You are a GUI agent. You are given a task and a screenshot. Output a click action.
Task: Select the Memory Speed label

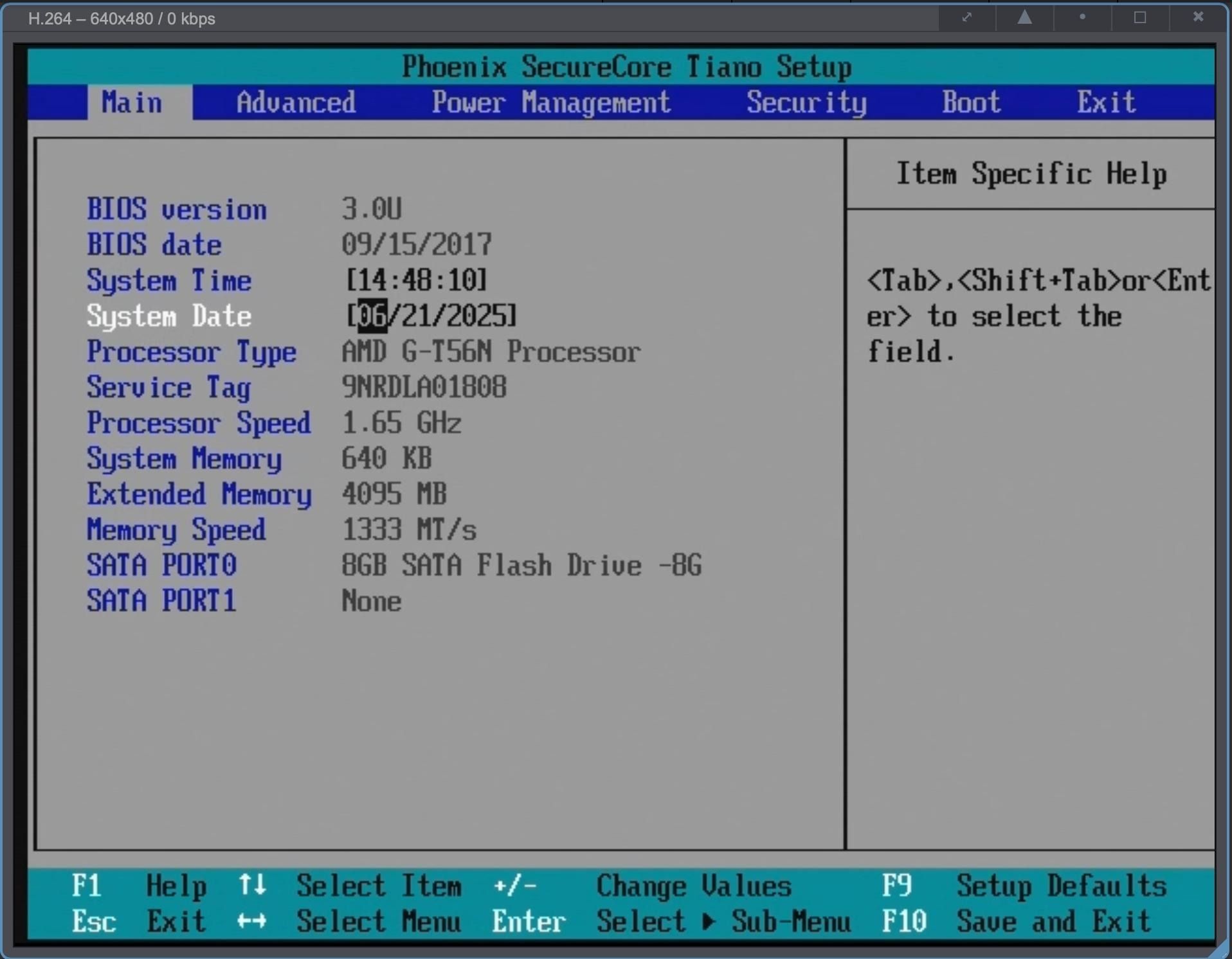pyautogui.click(x=176, y=530)
